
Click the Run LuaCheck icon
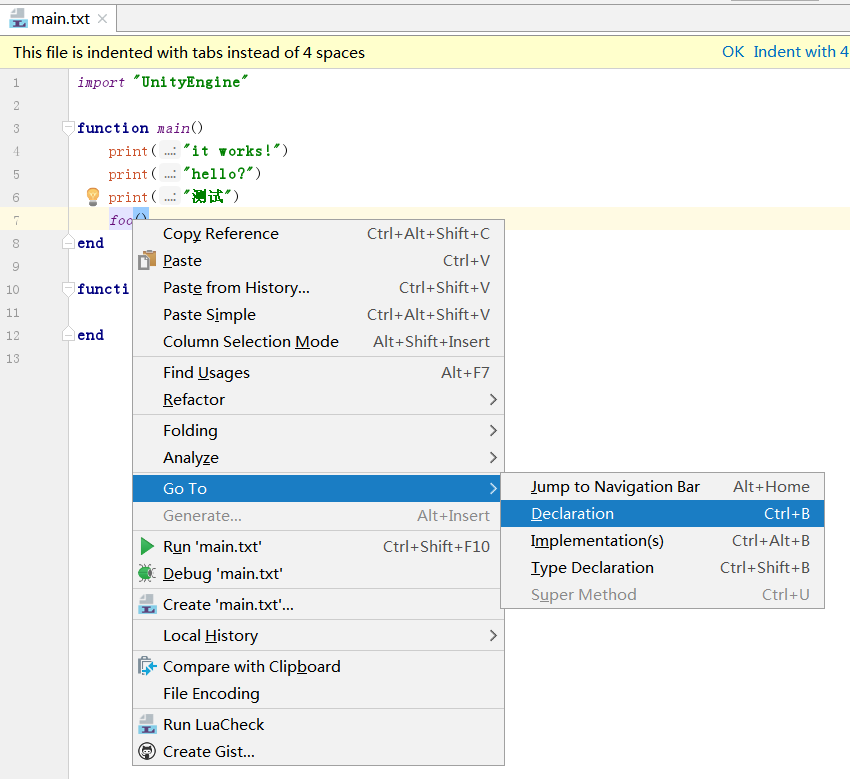(147, 724)
